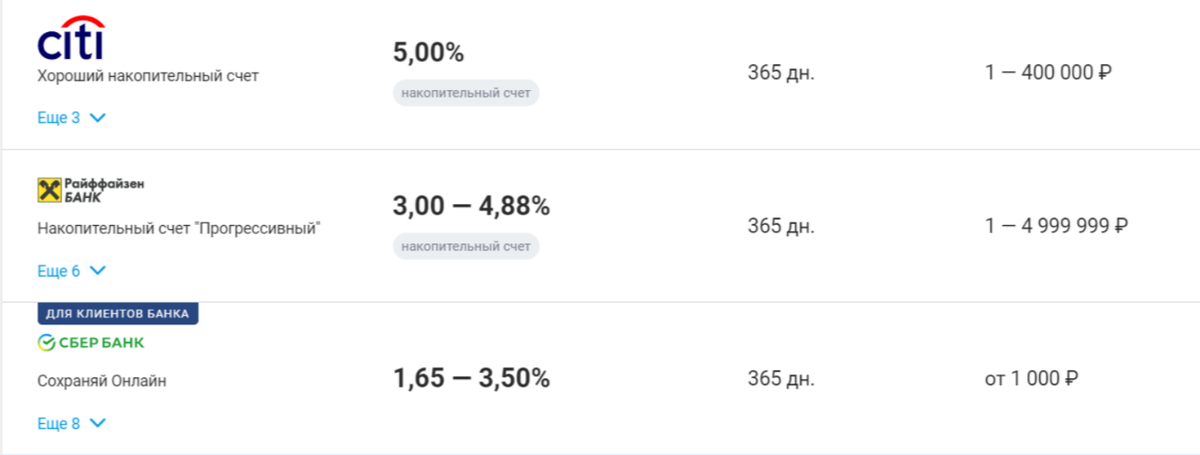Click the "Для клиентов банка" badge
The image size is (1200, 455).
[x=119, y=313]
